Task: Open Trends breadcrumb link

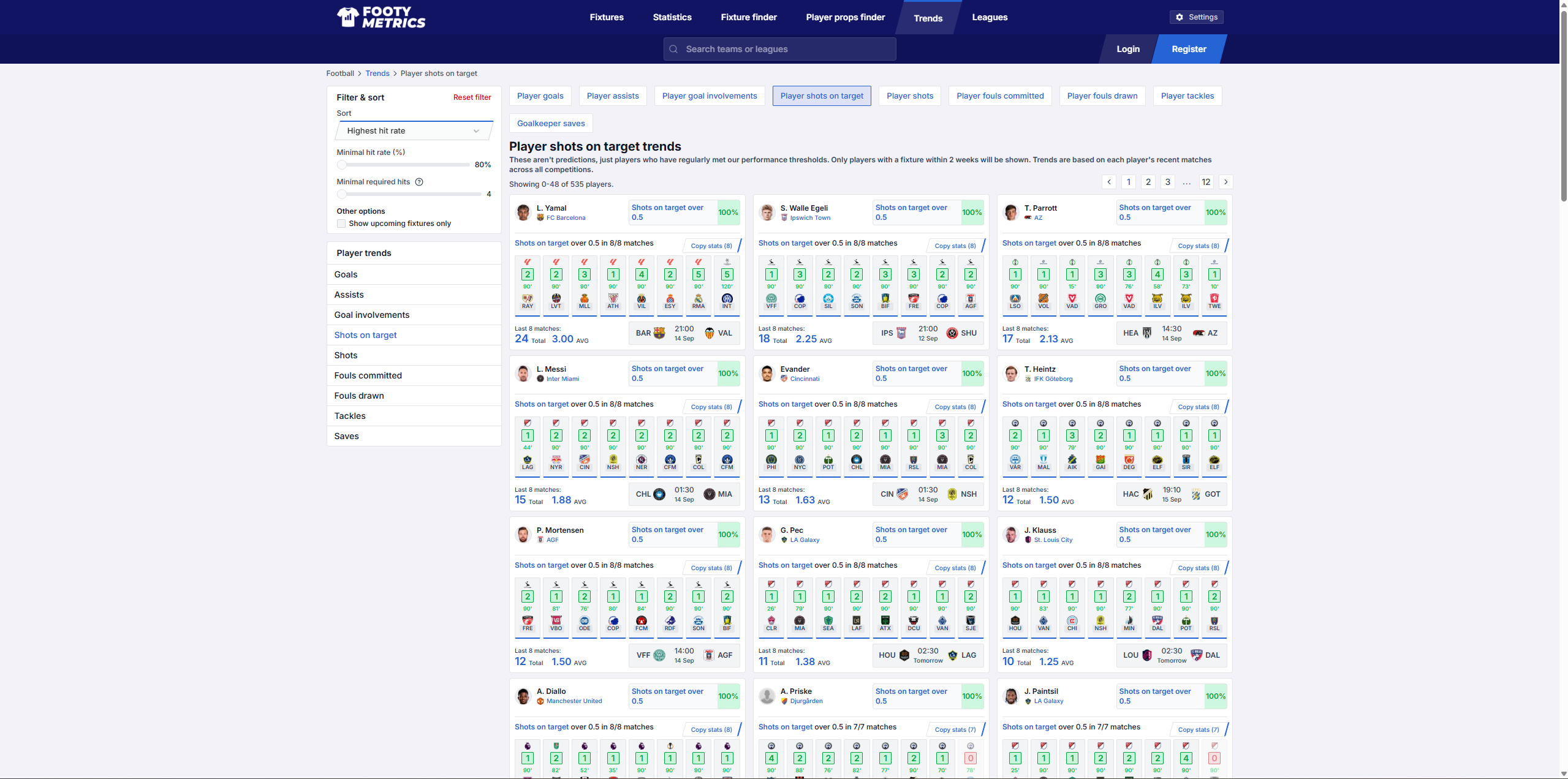Action: point(377,73)
